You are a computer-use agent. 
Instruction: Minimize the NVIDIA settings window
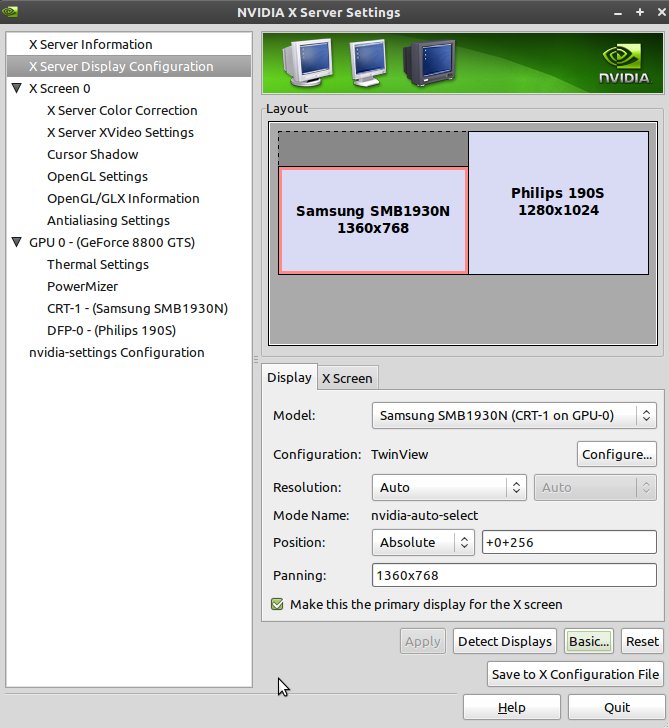coord(617,13)
